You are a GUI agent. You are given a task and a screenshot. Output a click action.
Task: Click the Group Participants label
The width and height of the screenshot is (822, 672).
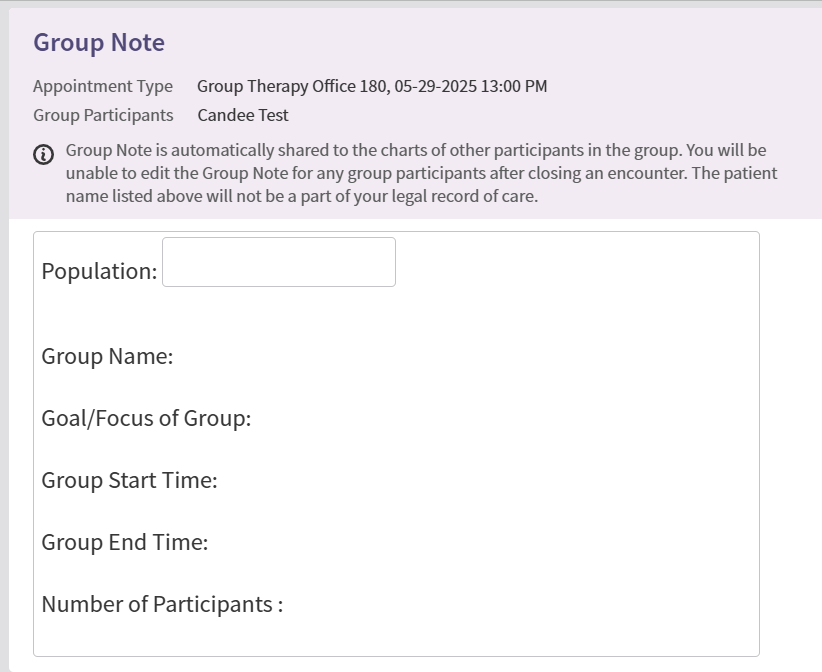click(x=103, y=115)
